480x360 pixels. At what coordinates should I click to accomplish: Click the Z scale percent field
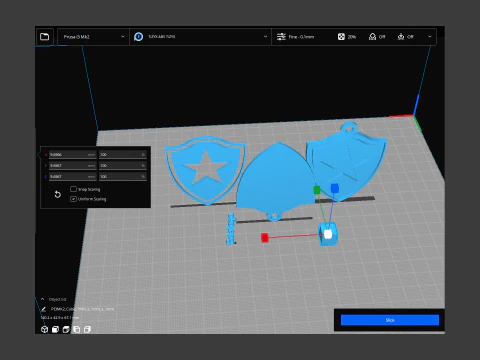tap(123, 177)
